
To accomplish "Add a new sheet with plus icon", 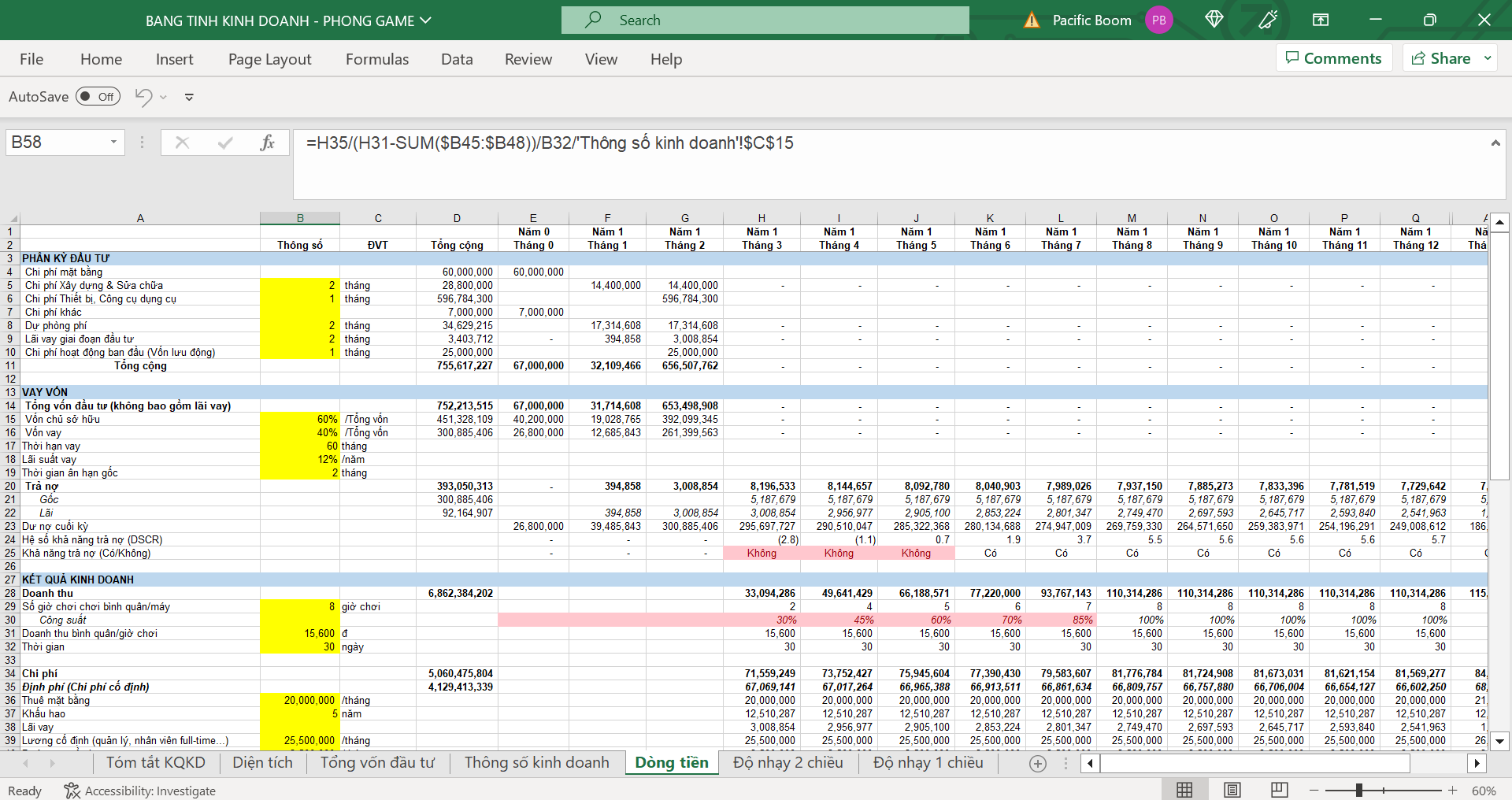I will 1038,763.
